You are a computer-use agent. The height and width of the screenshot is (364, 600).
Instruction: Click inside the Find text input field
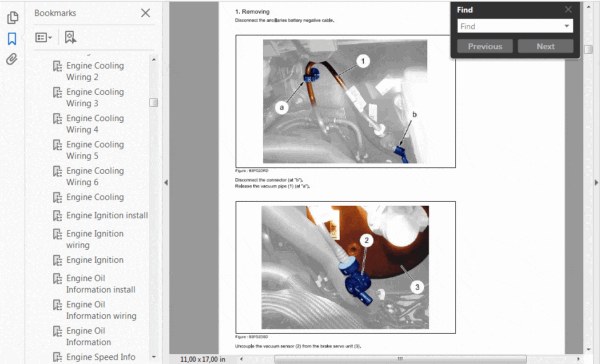pyautogui.click(x=510, y=26)
